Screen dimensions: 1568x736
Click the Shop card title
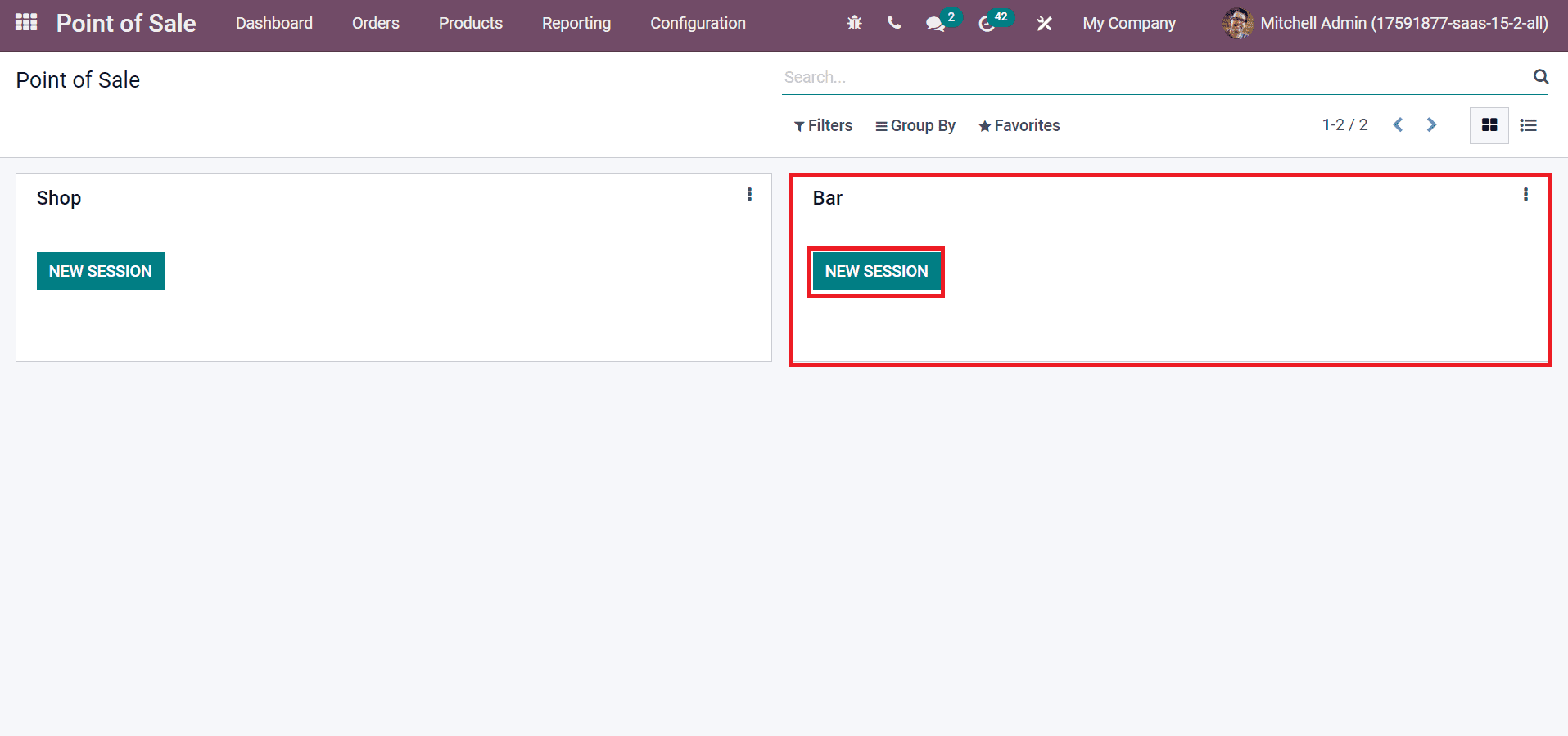pos(59,198)
